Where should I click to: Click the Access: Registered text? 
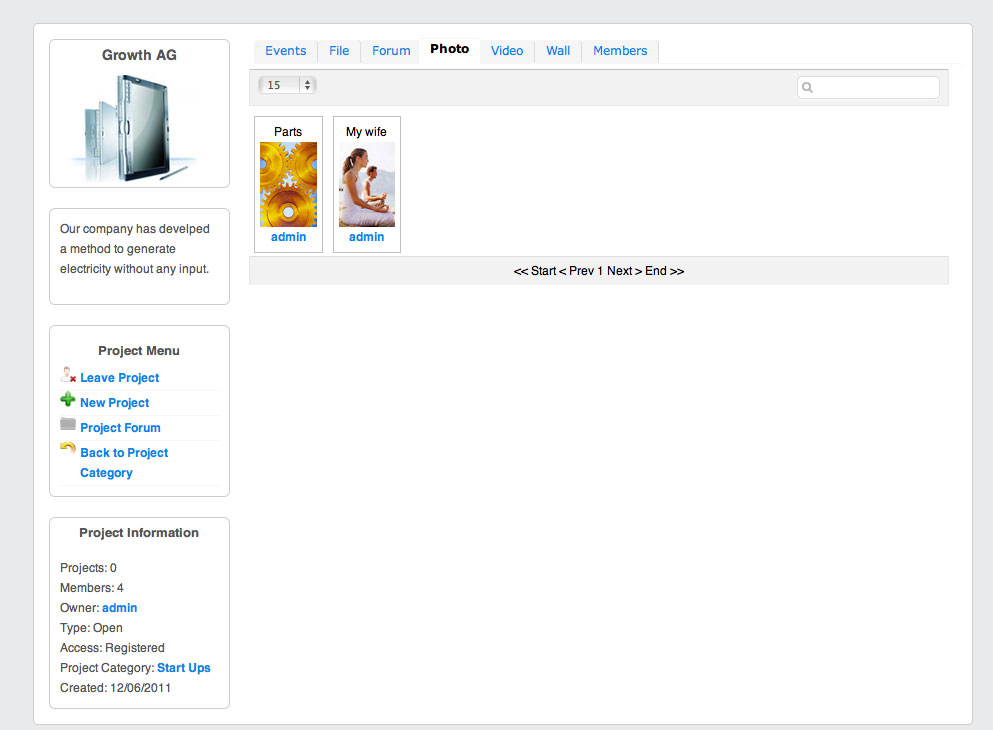point(112,648)
